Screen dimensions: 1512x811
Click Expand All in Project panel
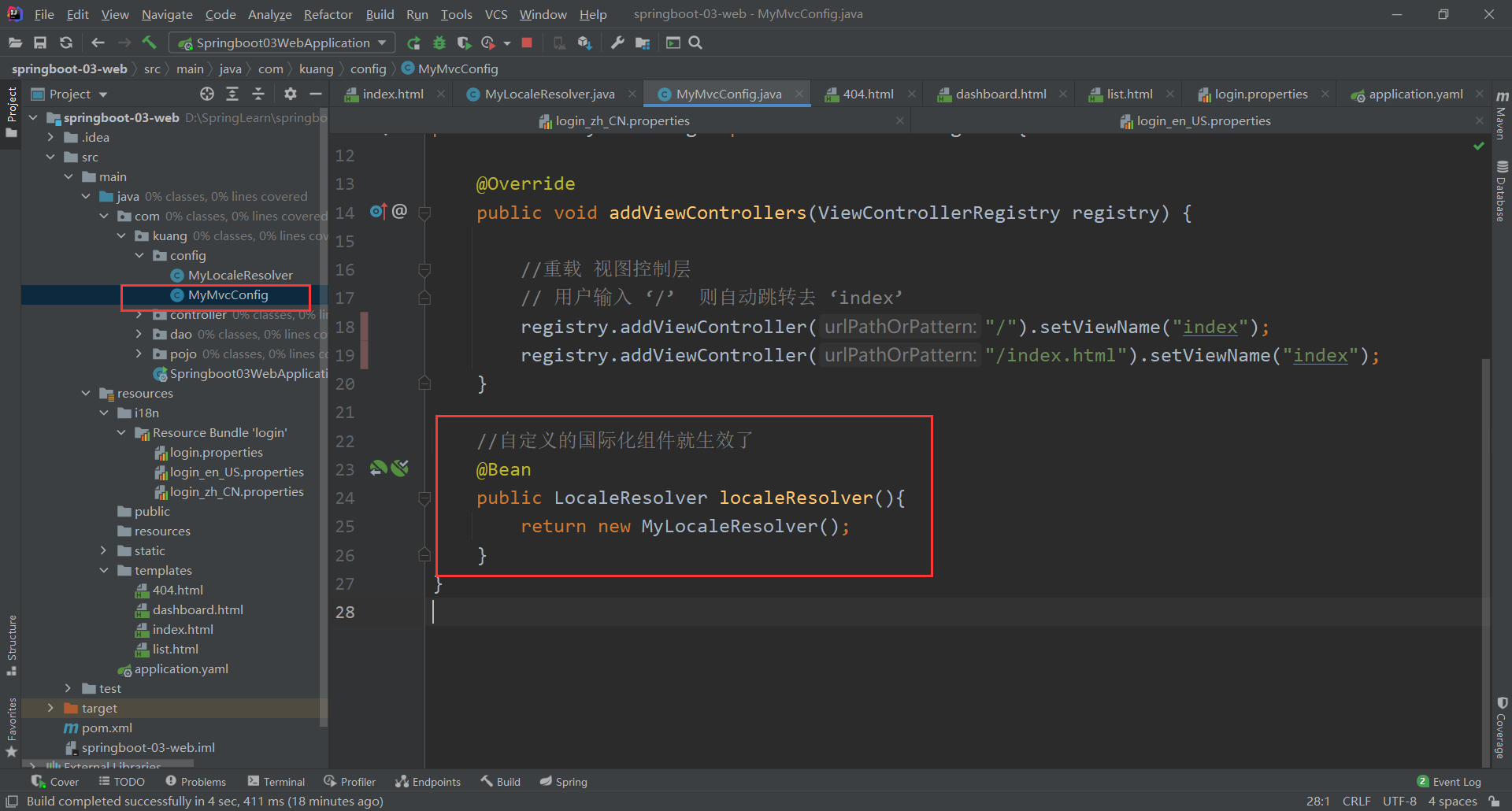pos(232,94)
